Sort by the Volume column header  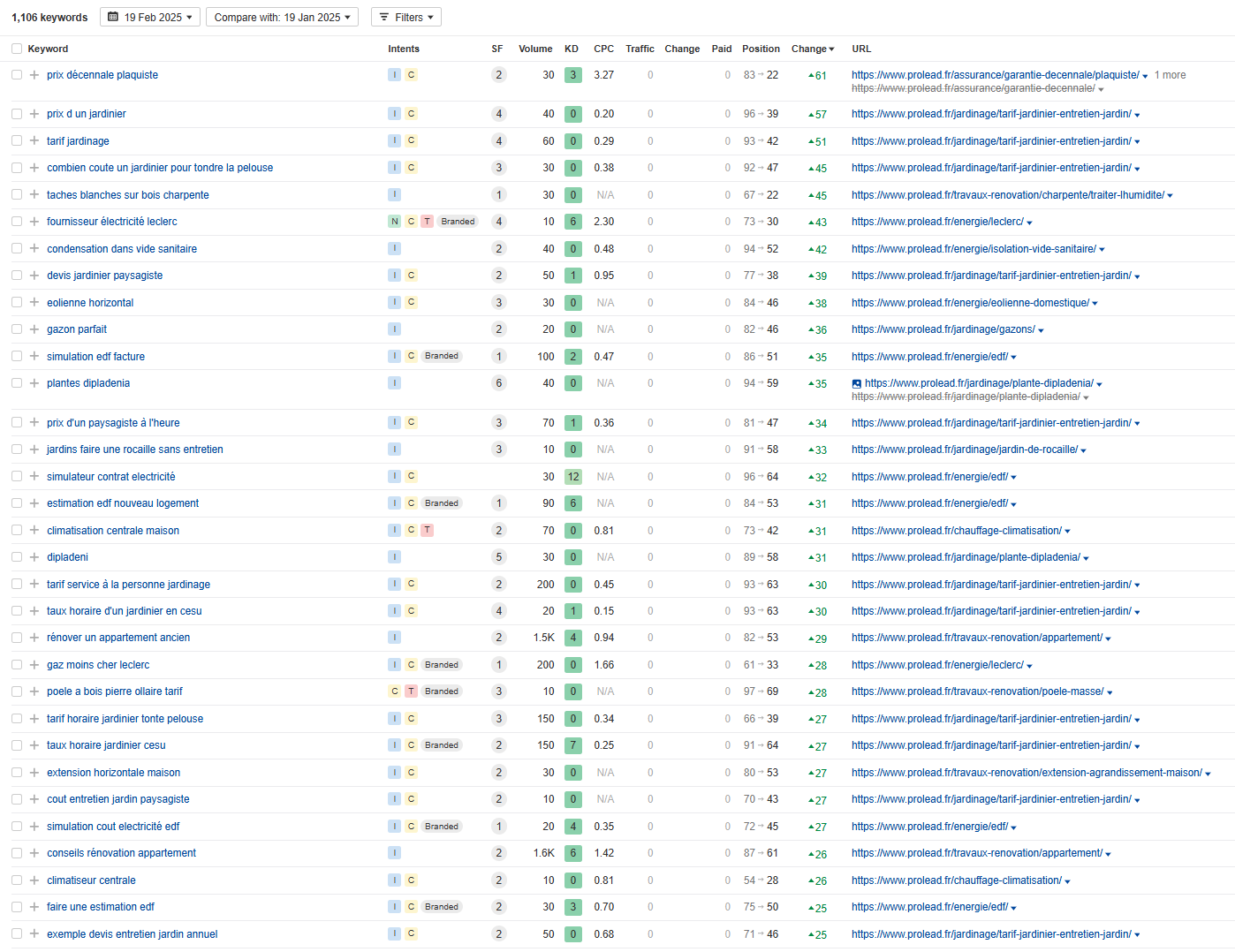click(535, 49)
